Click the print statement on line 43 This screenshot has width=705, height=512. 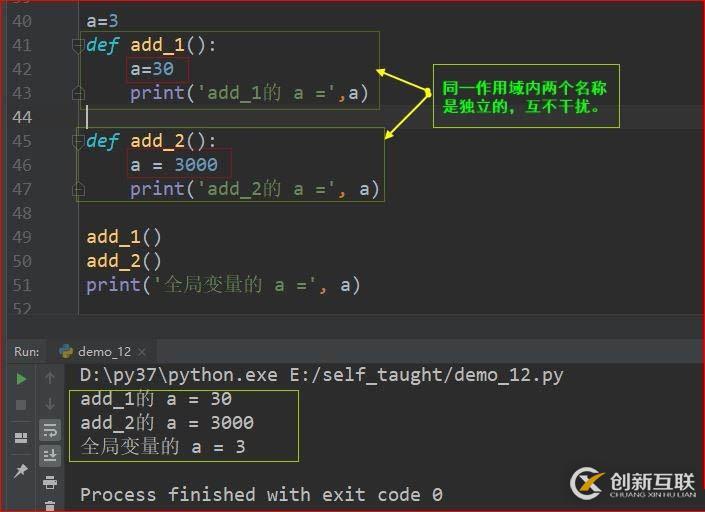250,93
